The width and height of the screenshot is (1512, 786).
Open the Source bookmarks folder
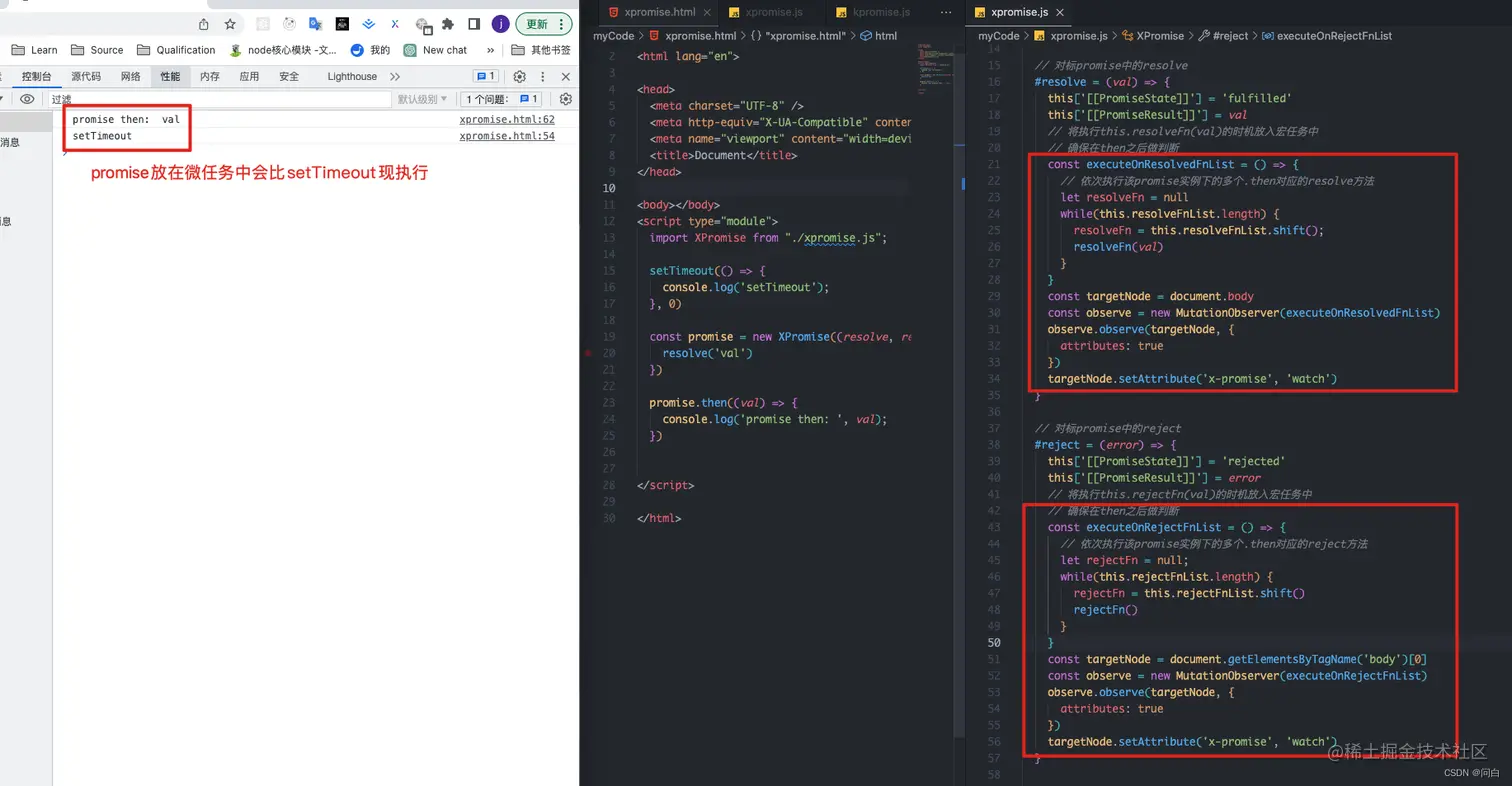click(97, 50)
